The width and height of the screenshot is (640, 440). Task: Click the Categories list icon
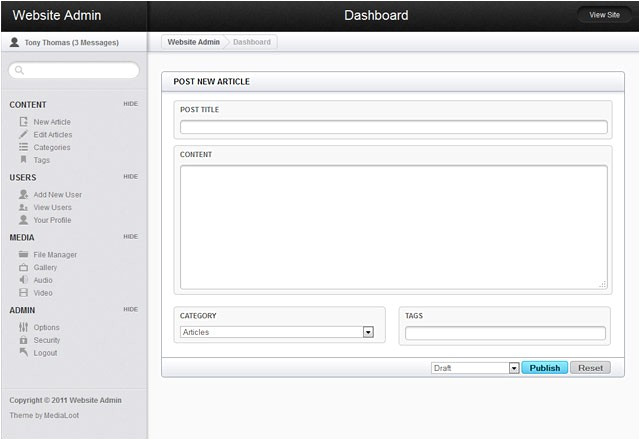pos(24,147)
